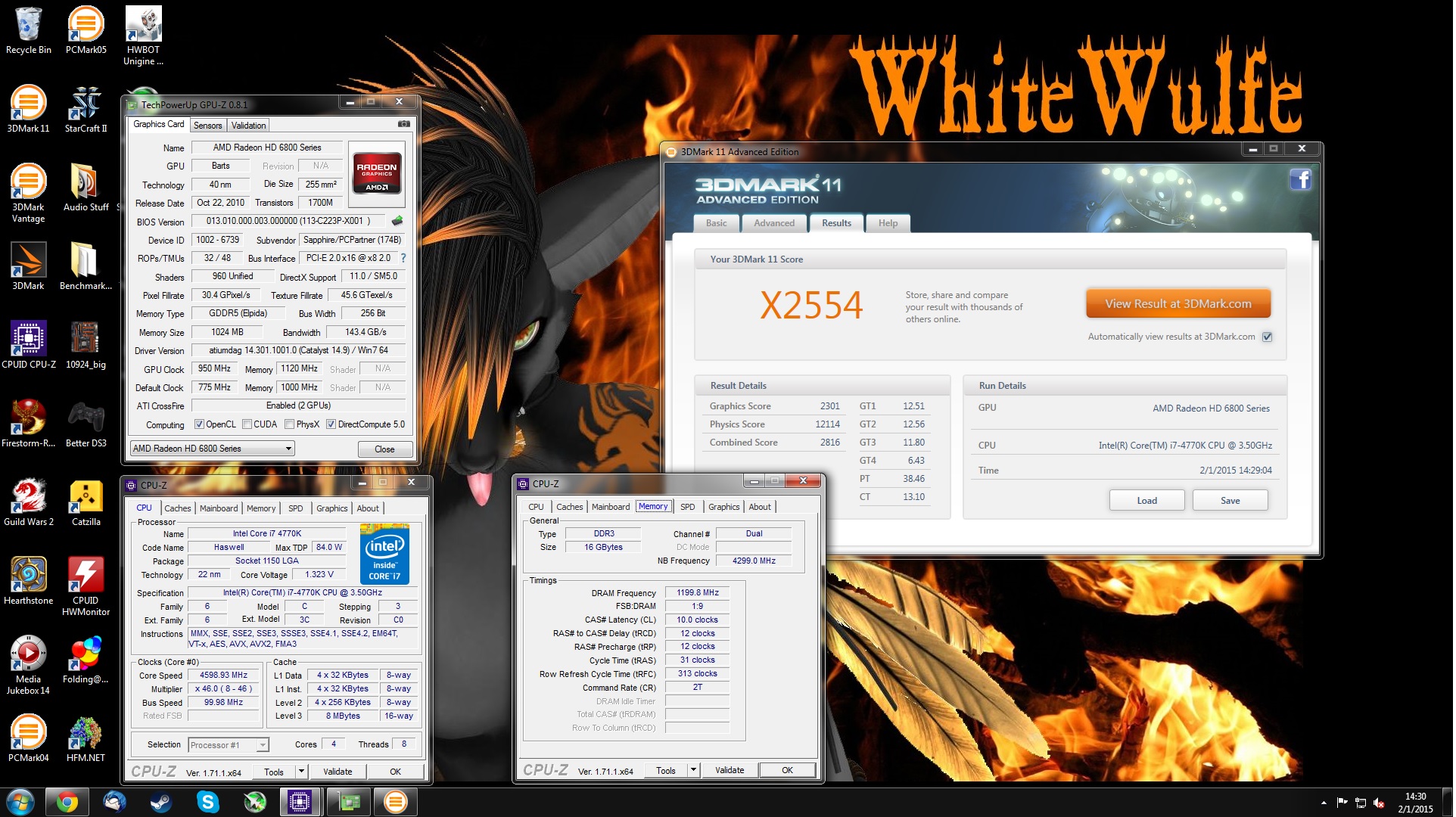
Task: Open the GPU selection dropdown in GPU-Z
Action: click(212, 449)
